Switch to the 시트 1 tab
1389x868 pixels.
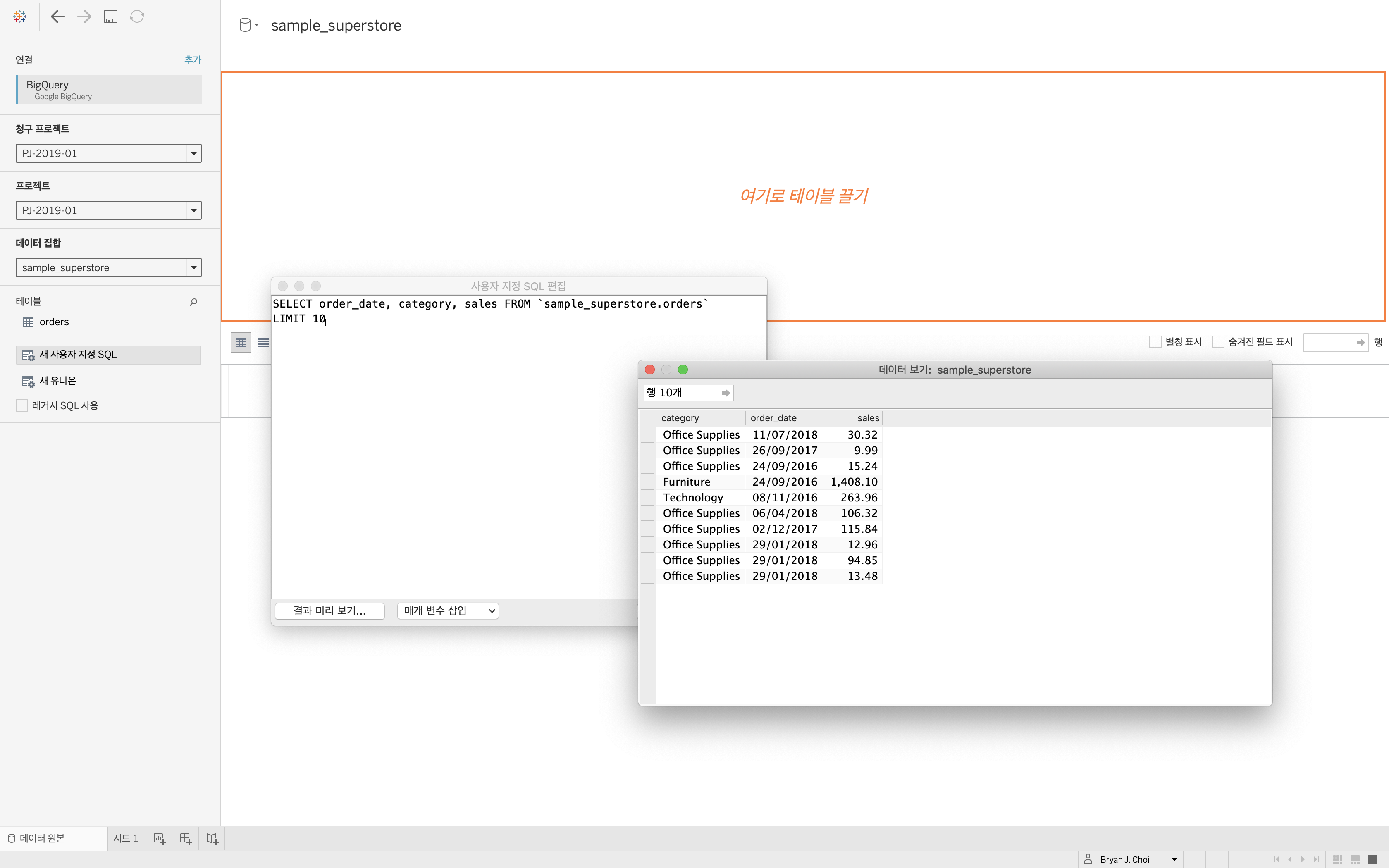pos(126,839)
